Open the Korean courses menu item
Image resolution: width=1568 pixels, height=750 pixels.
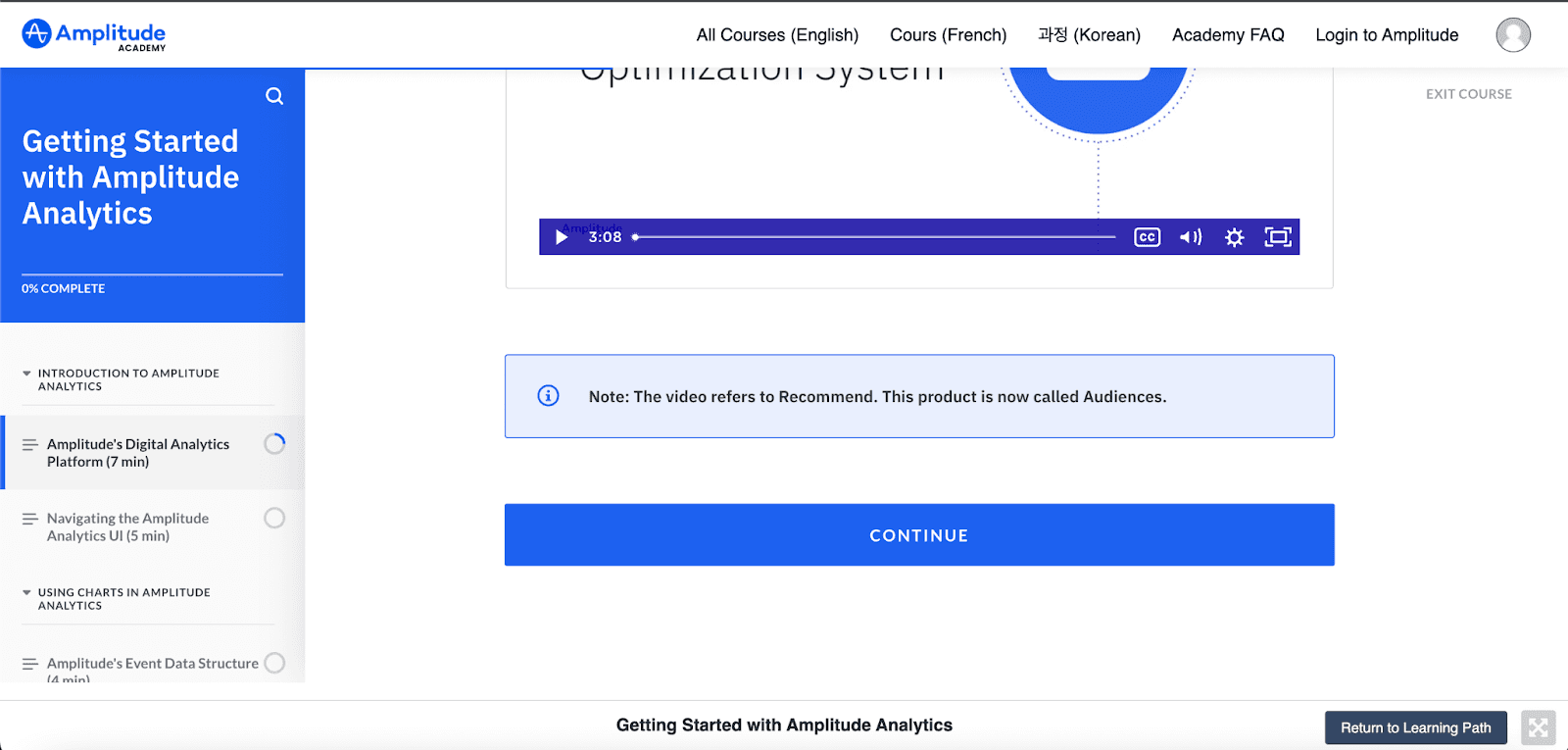click(x=1090, y=35)
